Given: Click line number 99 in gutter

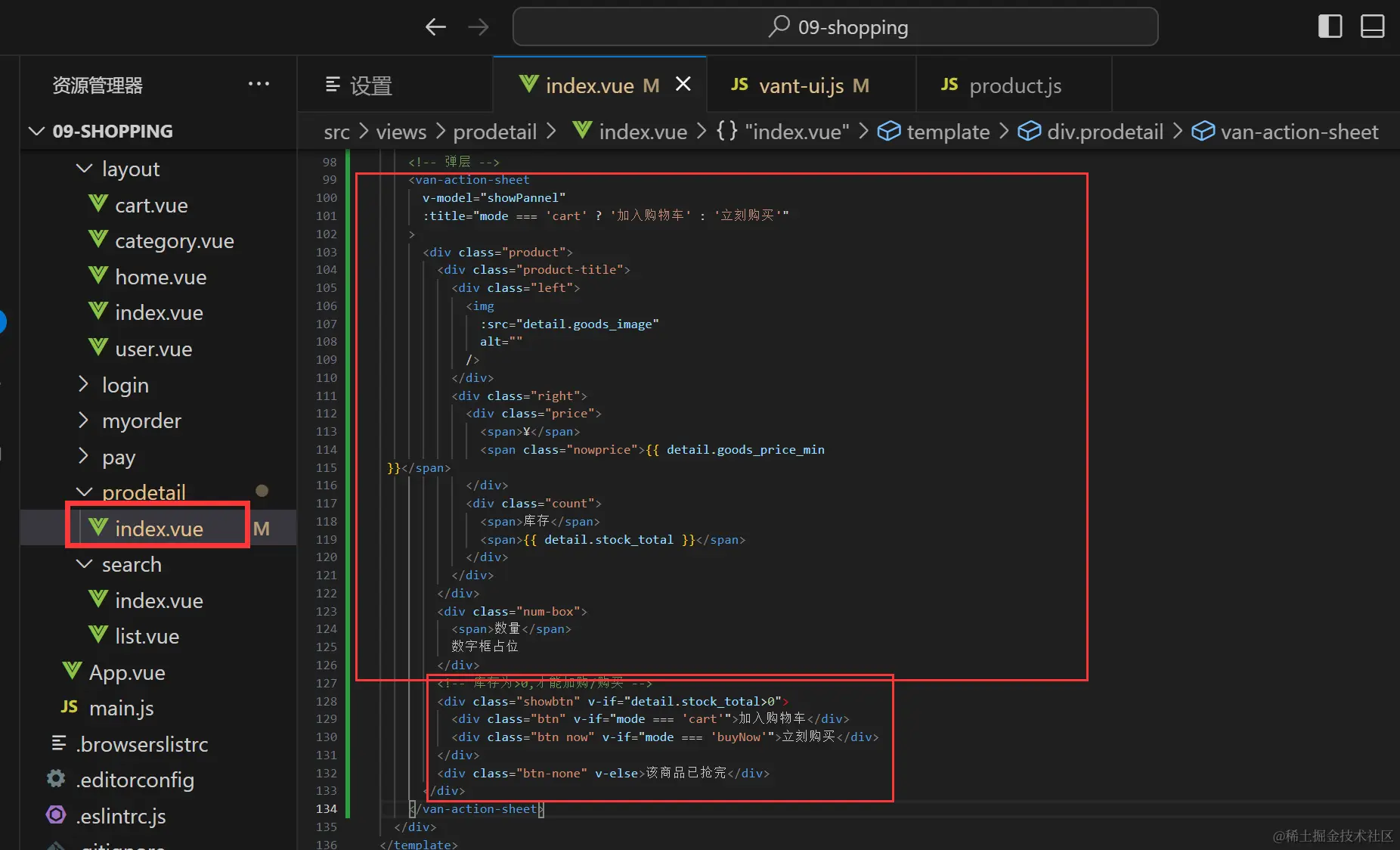Looking at the screenshot, I should [x=330, y=180].
